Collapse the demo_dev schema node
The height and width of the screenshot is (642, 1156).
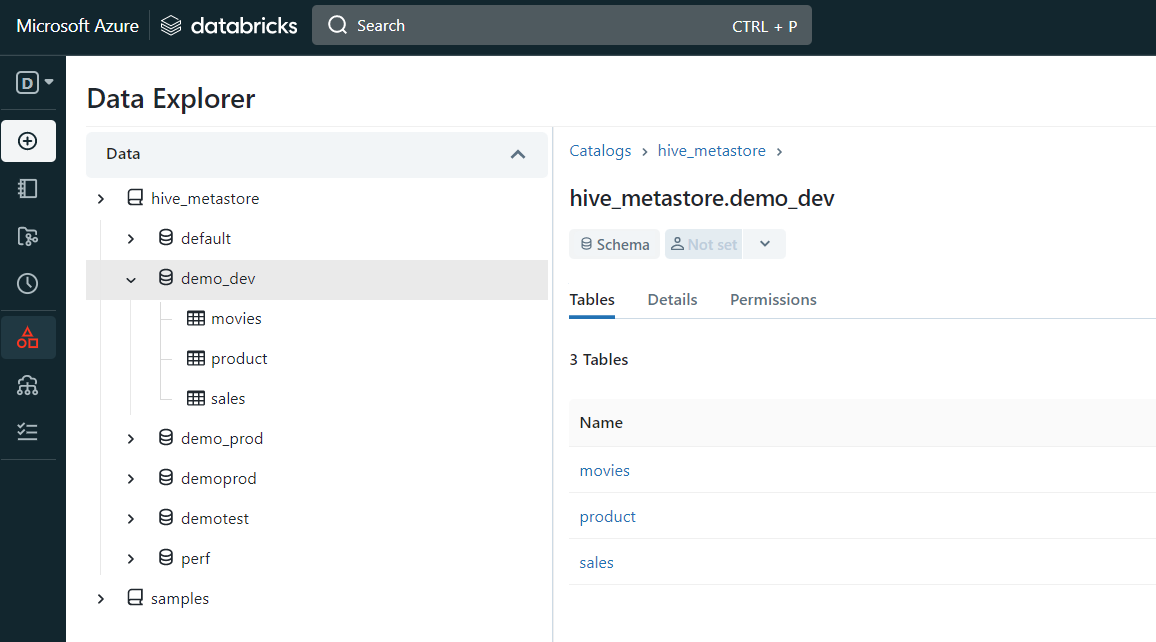pos(131,279)
